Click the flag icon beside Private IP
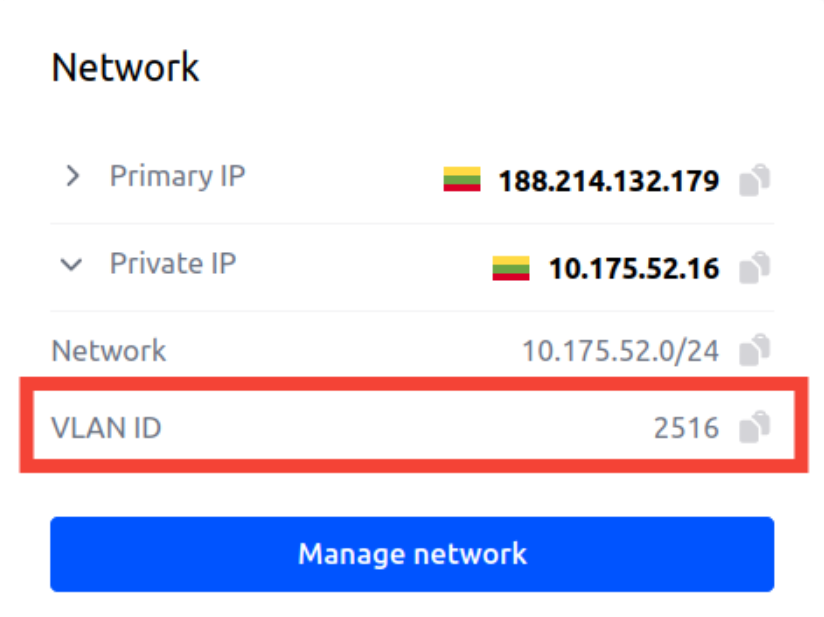824x617 pixels. click(511, 268)
